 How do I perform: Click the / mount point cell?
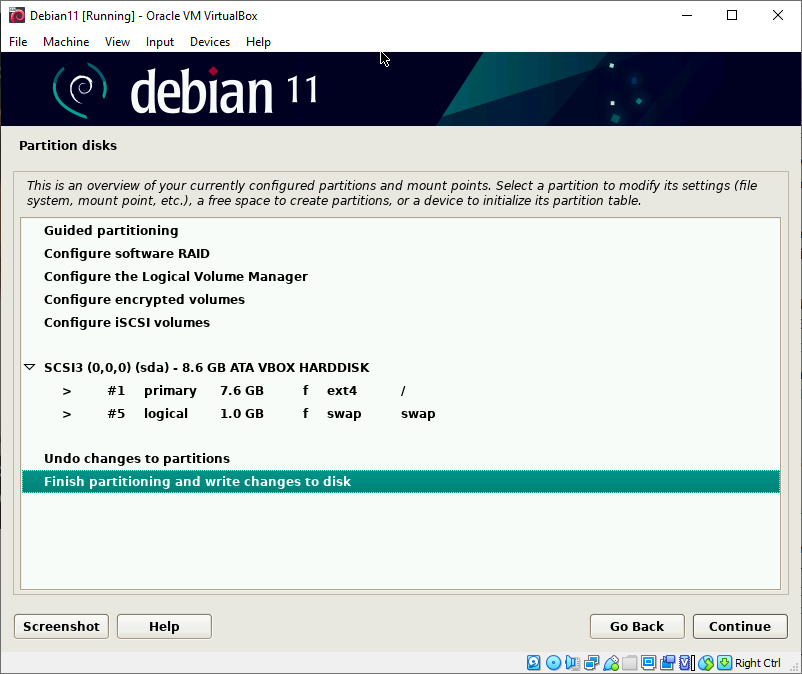click(x=403, y=391)
